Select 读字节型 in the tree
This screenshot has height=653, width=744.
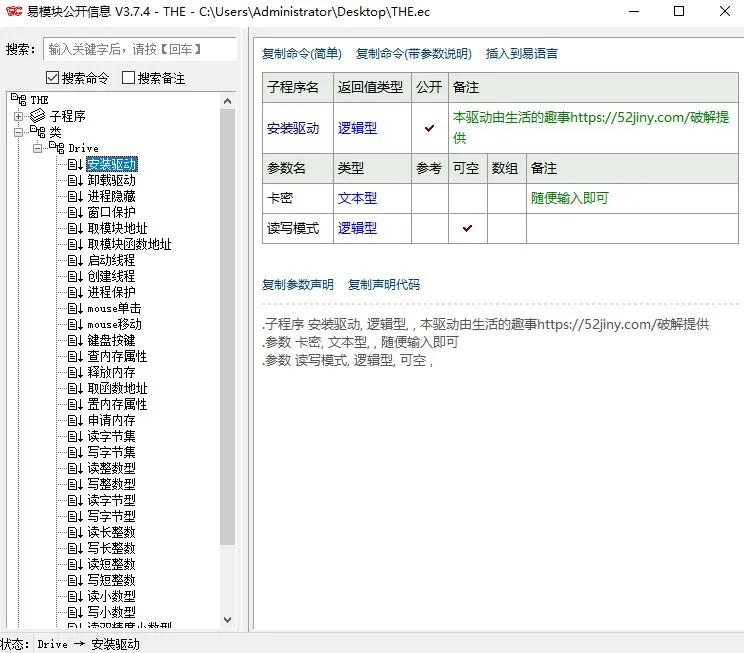click(x=112, y=500)
